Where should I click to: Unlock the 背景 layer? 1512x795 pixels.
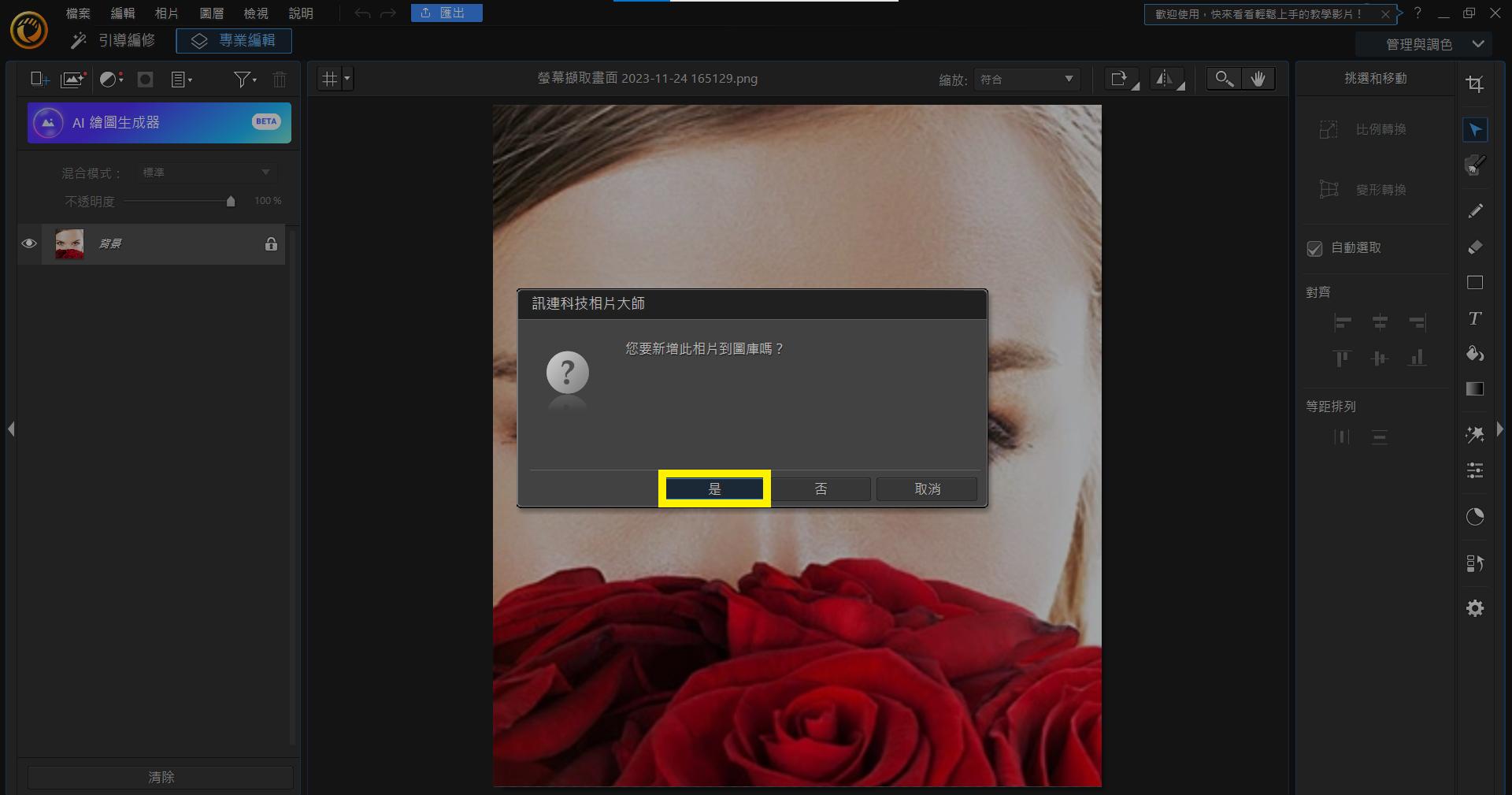tap(272, 245)
